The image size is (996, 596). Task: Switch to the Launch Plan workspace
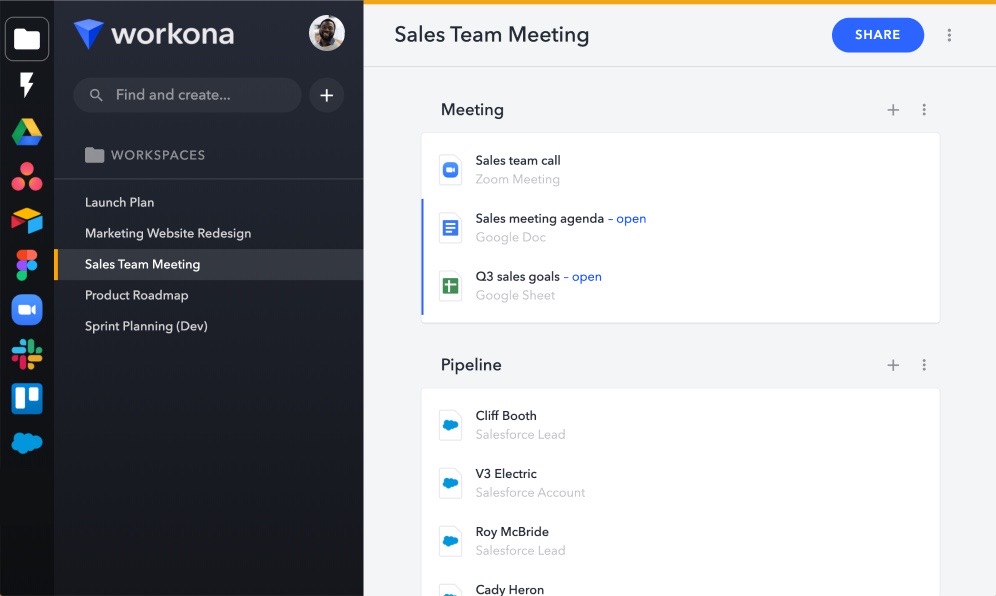click(x=119, y=202)
